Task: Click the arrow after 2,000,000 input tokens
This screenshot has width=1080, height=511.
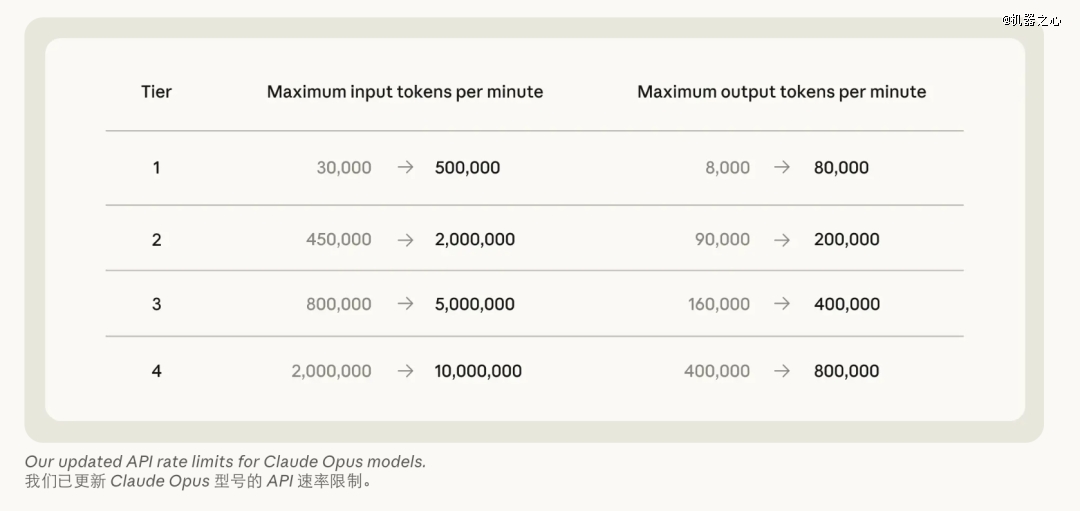Action: click(x=405, y=371)
